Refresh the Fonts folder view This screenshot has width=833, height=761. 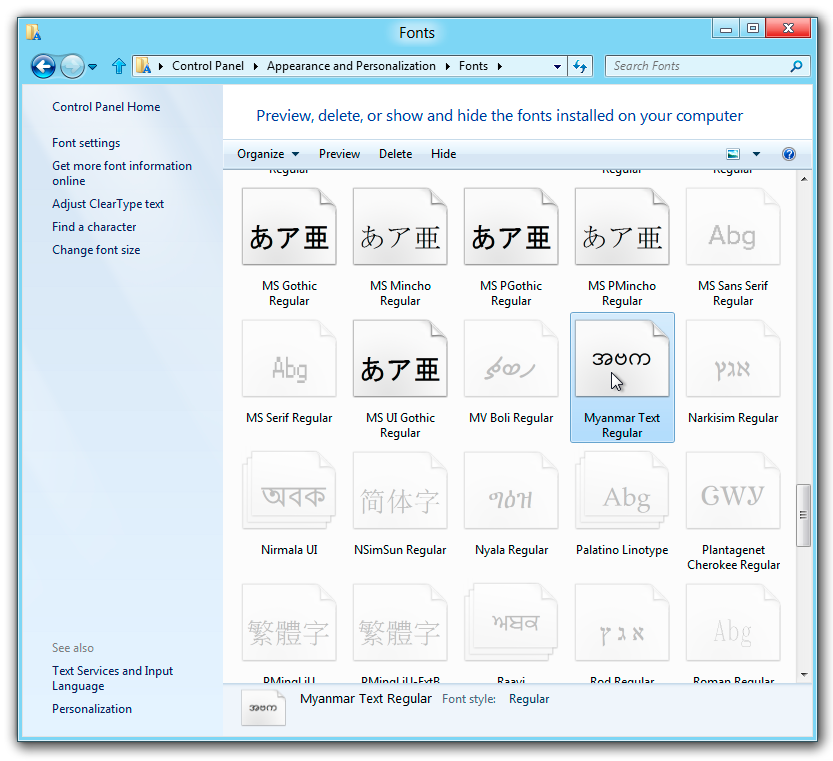coord(580,66)
